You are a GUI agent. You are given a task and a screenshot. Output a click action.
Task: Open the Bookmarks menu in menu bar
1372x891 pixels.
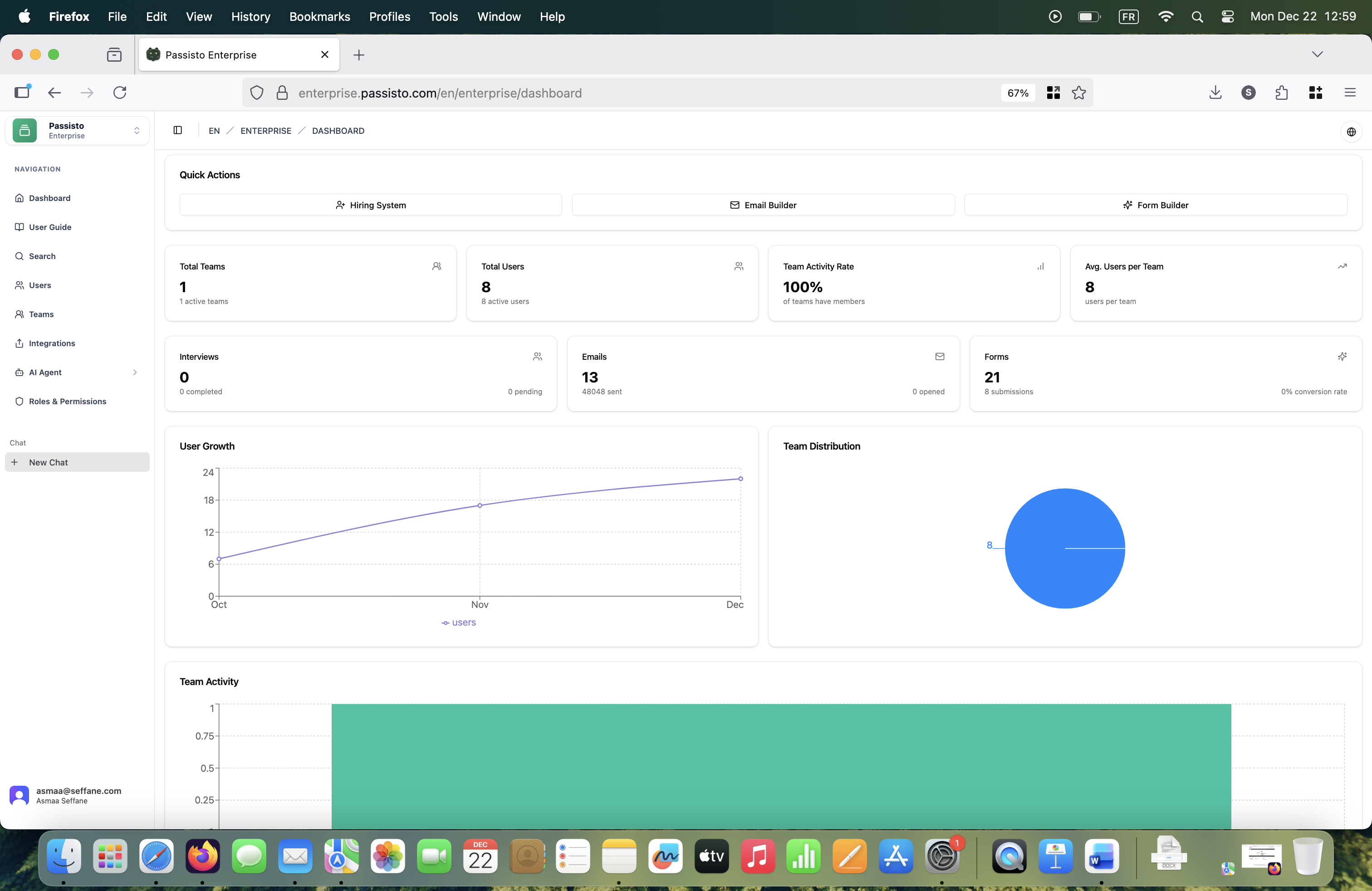point(319,16)
